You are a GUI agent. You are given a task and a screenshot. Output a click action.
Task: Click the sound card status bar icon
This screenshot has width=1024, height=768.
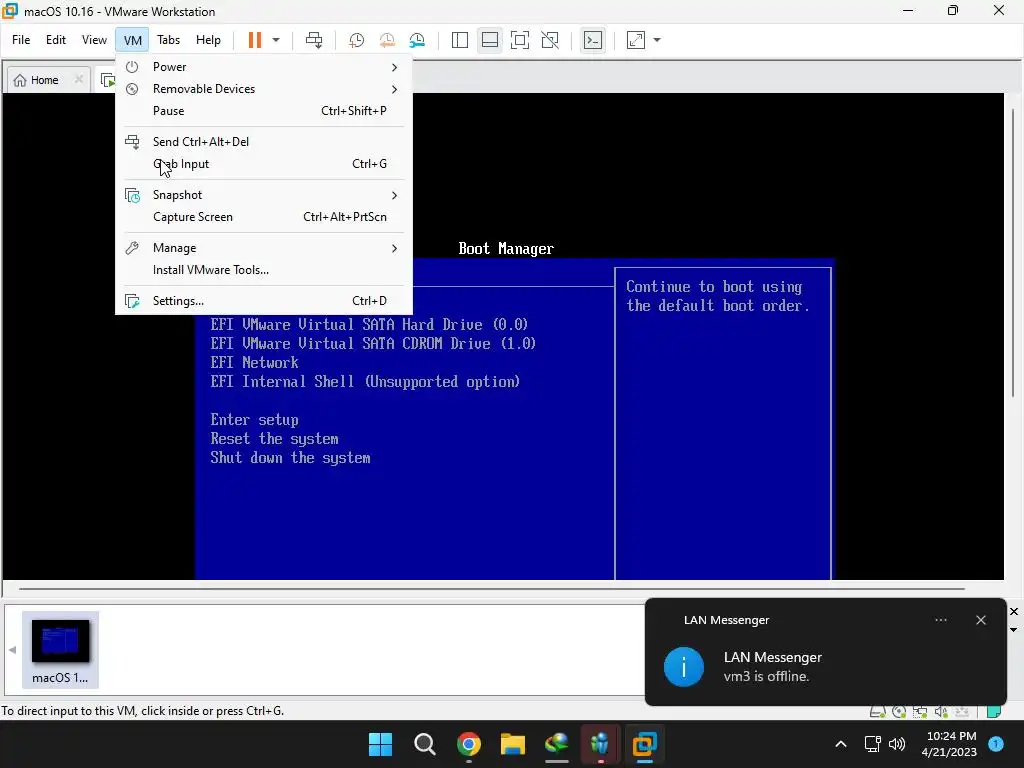tap(941, 712)
